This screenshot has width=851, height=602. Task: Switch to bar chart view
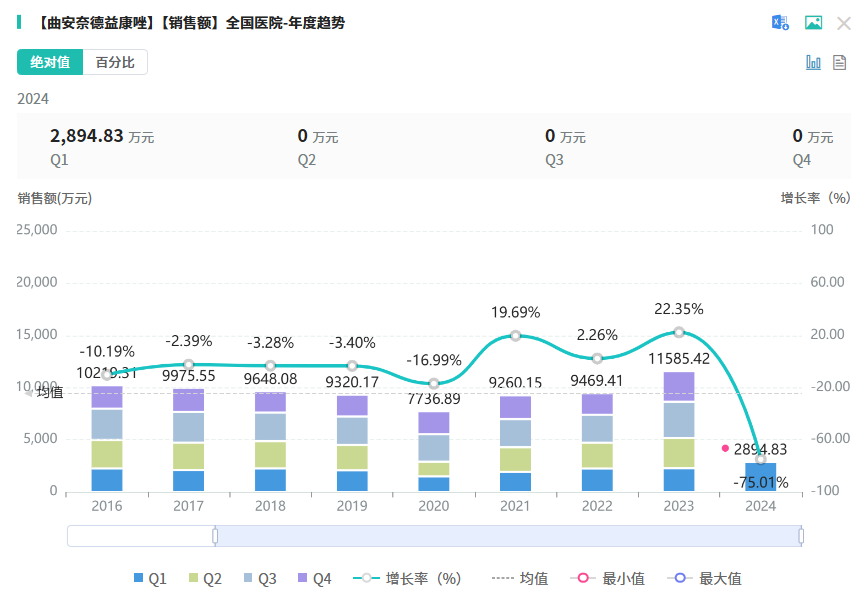coord(814,62)
